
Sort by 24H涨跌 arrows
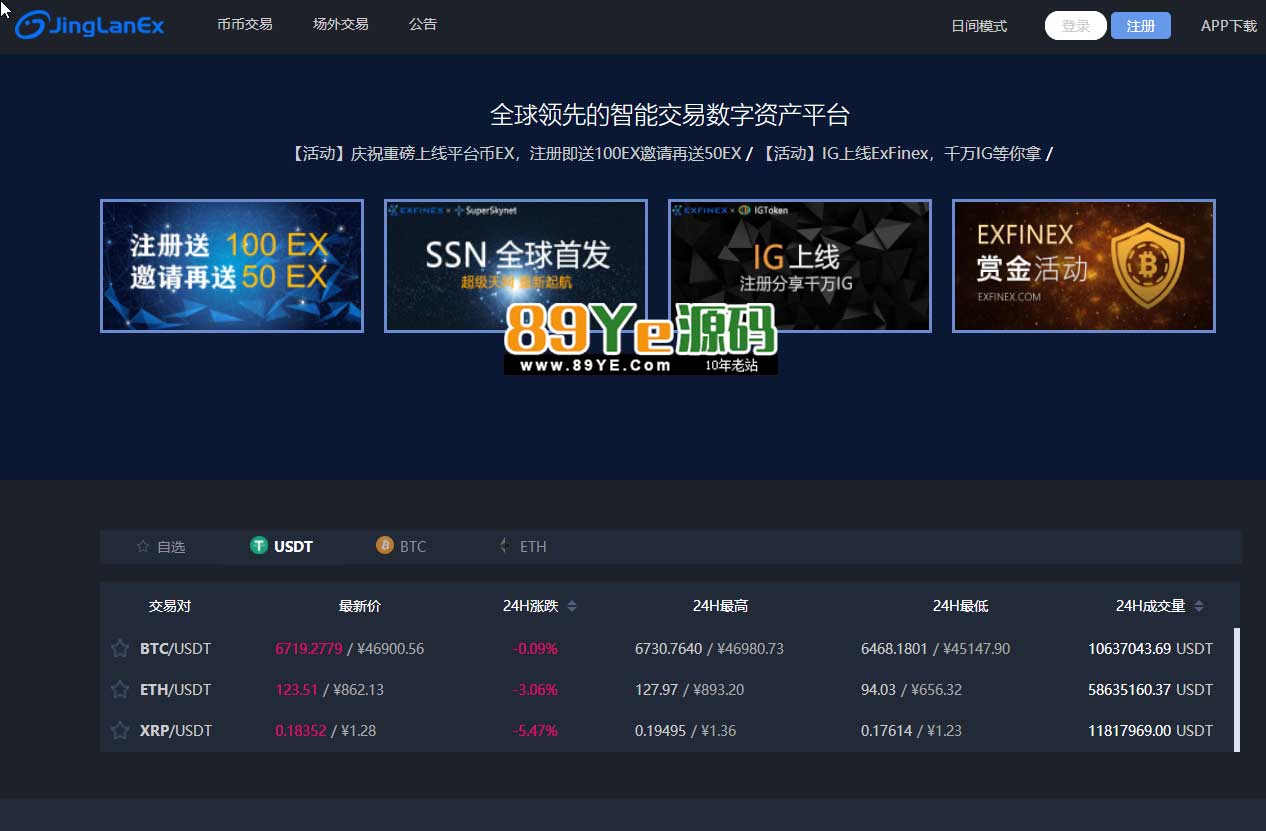pos(572,606)
